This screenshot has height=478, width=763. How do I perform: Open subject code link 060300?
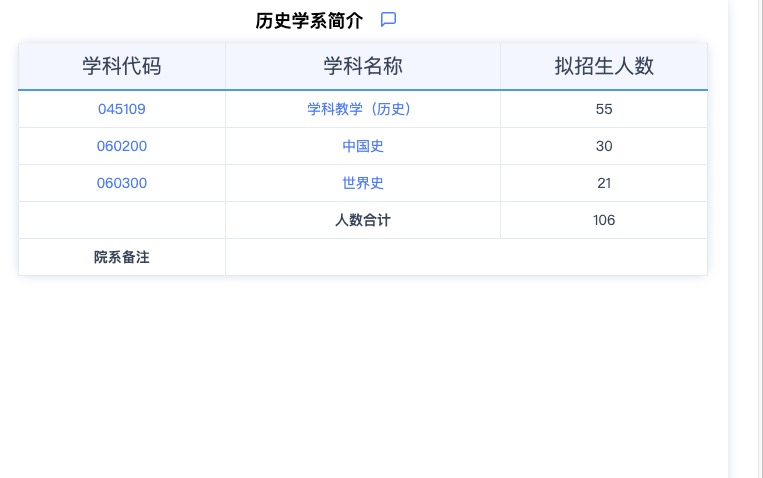[x=122, y=183]
